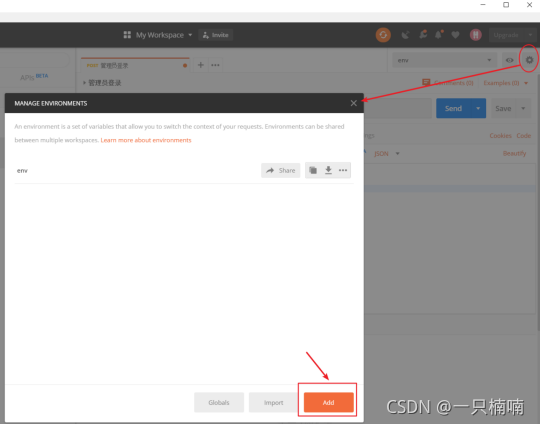The height and width of the screenshot is (425, 540).
Task: Toggle the environment quick look eye
Action: click(509, 60)
